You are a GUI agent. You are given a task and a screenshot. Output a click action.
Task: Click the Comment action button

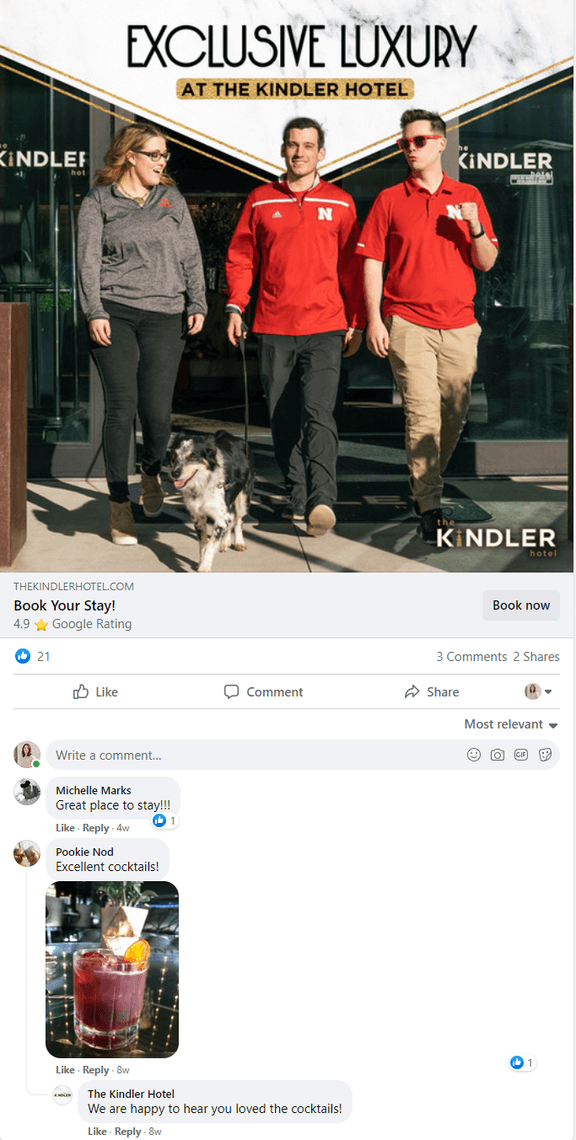coord(263,691)
